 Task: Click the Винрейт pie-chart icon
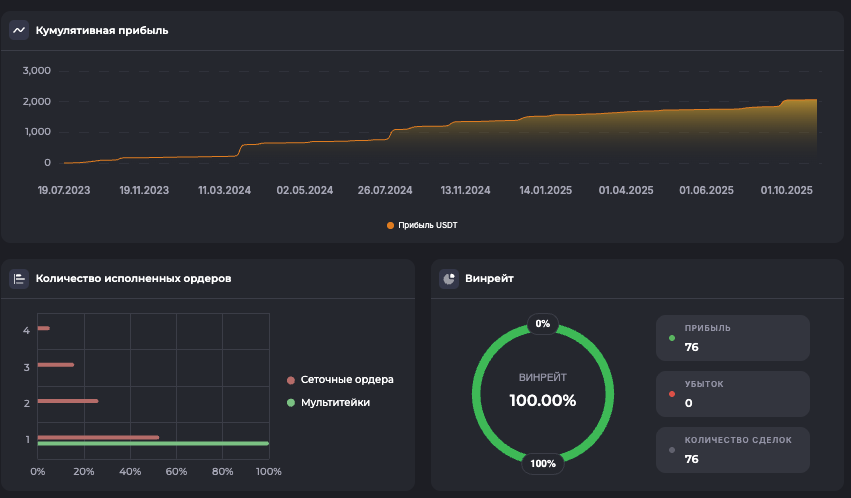coord(449,279)
